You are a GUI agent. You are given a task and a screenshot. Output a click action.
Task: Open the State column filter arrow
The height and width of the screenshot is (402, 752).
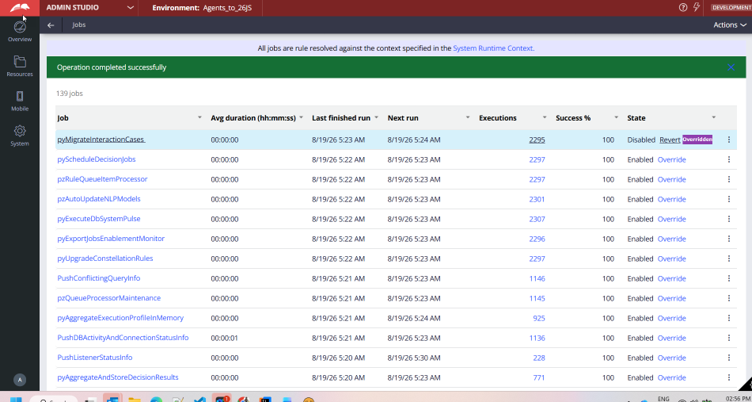pyautogui.click(x=714, y=118)
